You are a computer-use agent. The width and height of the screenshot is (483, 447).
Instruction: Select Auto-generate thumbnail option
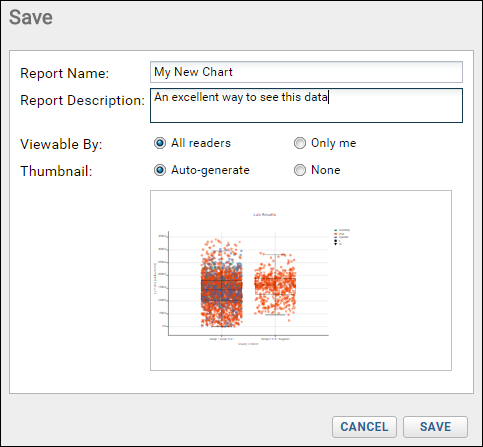(x=160, y=170)
